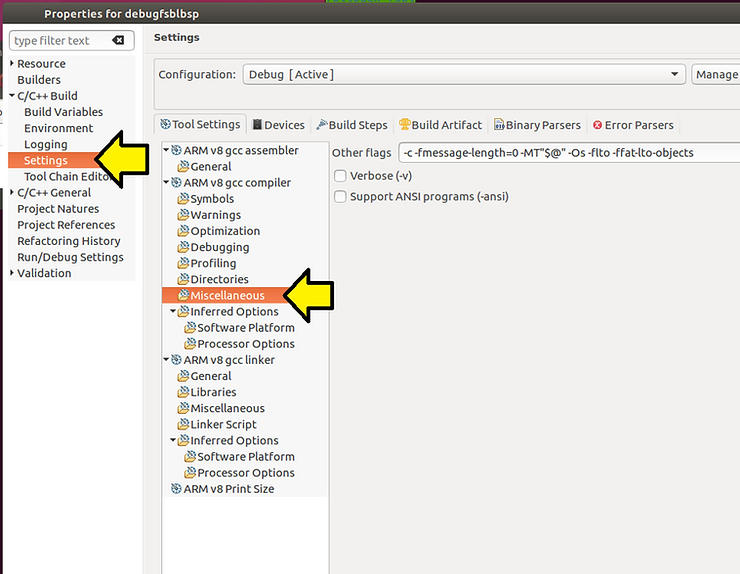
Task: Click the Linker Script icon
Action: pyautogui.click(x=183, y=424)
